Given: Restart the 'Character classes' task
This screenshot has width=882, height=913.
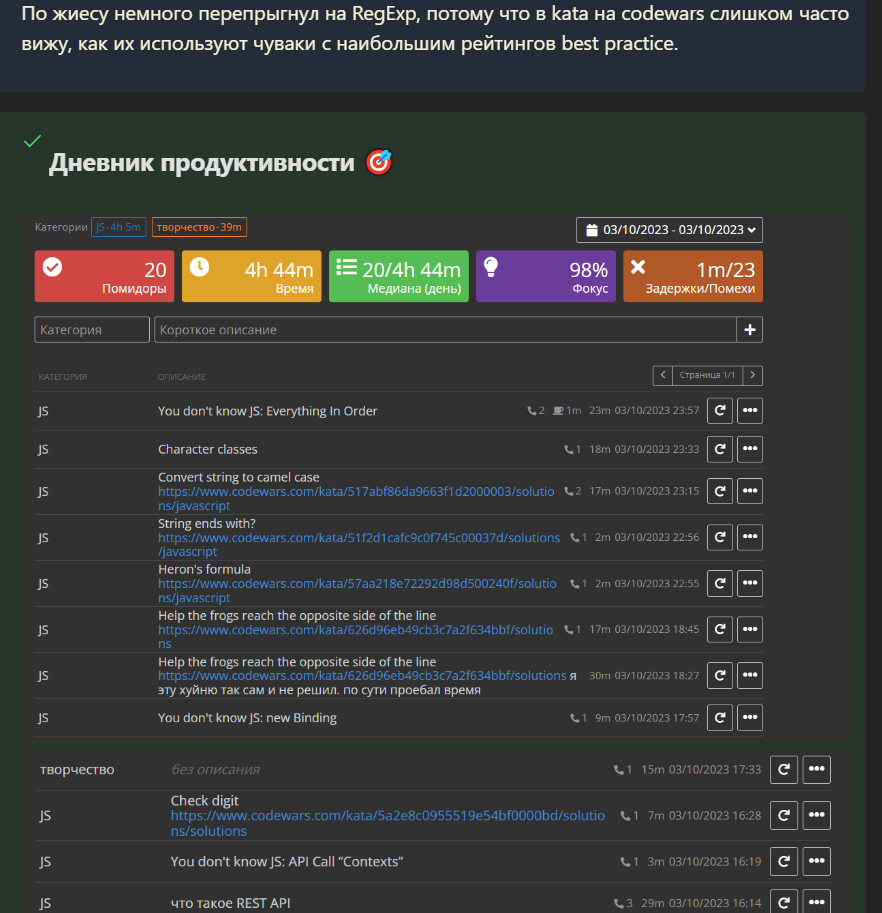Looking at the screenshot, I should point(720,449).
